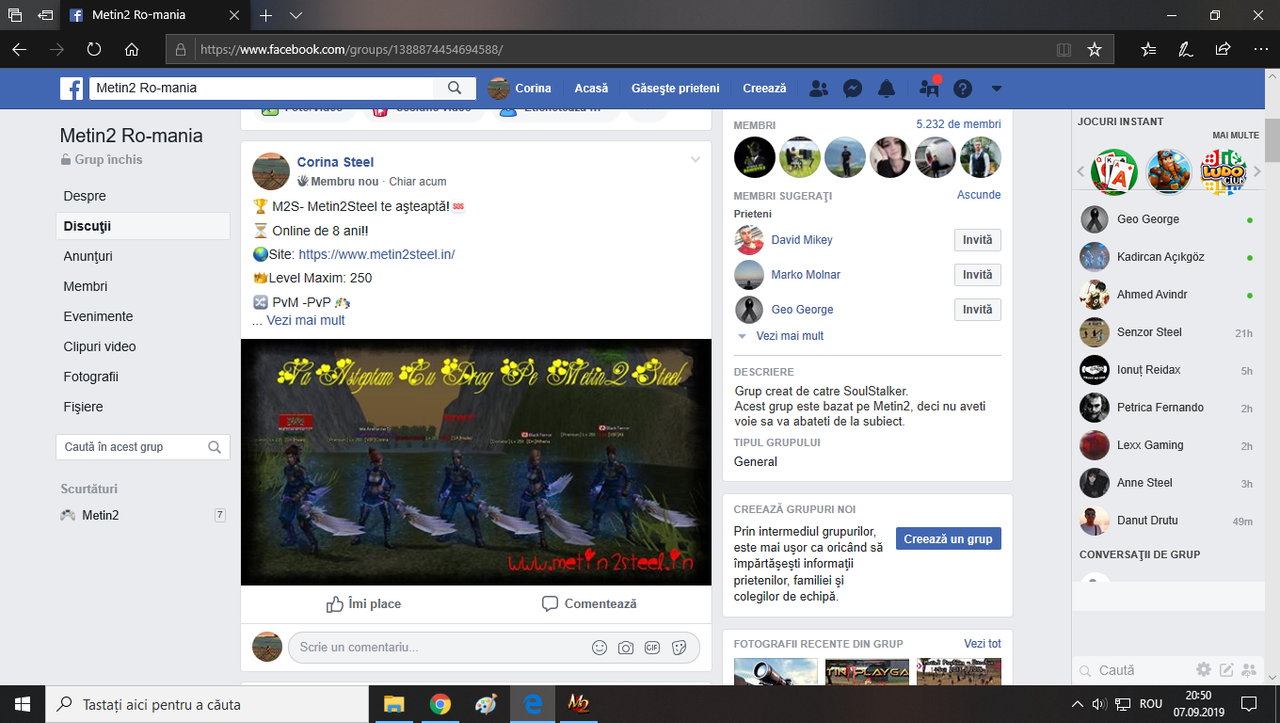This screenshot has height=723, width=1280.
Task: Expand 'Vezi mai mult' under suggested members
Action: (790, 336)
